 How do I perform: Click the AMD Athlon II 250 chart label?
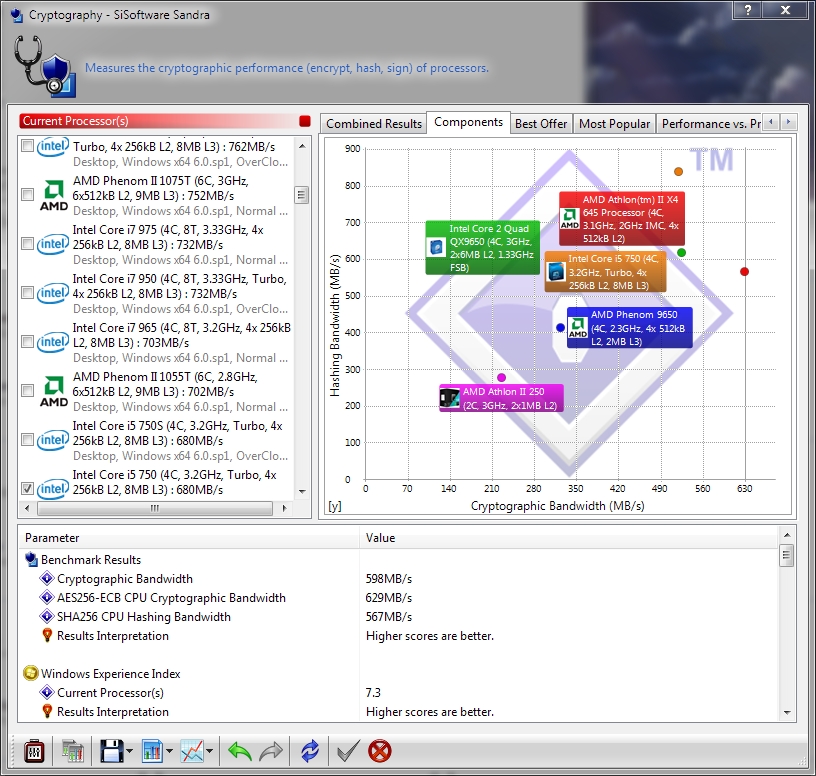501,398
